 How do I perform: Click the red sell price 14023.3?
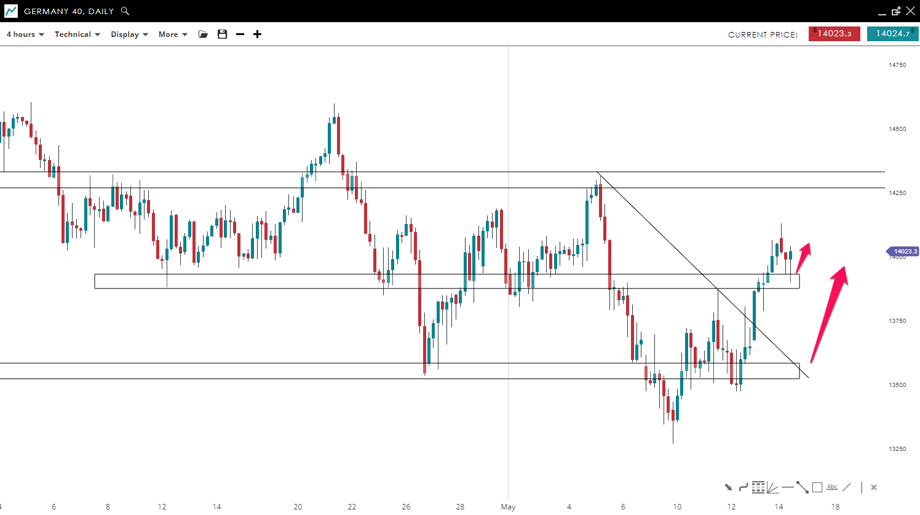(x=834, y=34)
